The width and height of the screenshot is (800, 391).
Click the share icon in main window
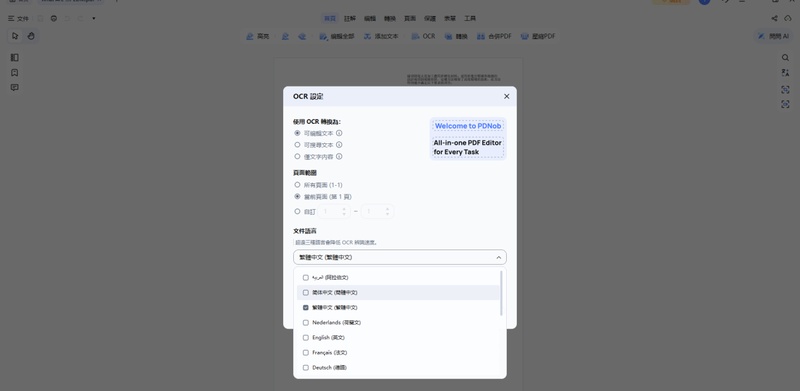click(774, 18)
